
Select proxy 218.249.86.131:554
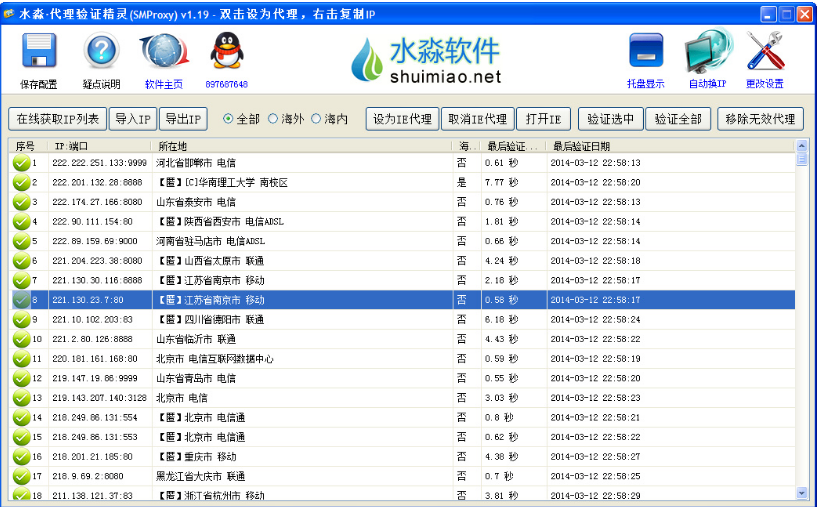[95, 417]
